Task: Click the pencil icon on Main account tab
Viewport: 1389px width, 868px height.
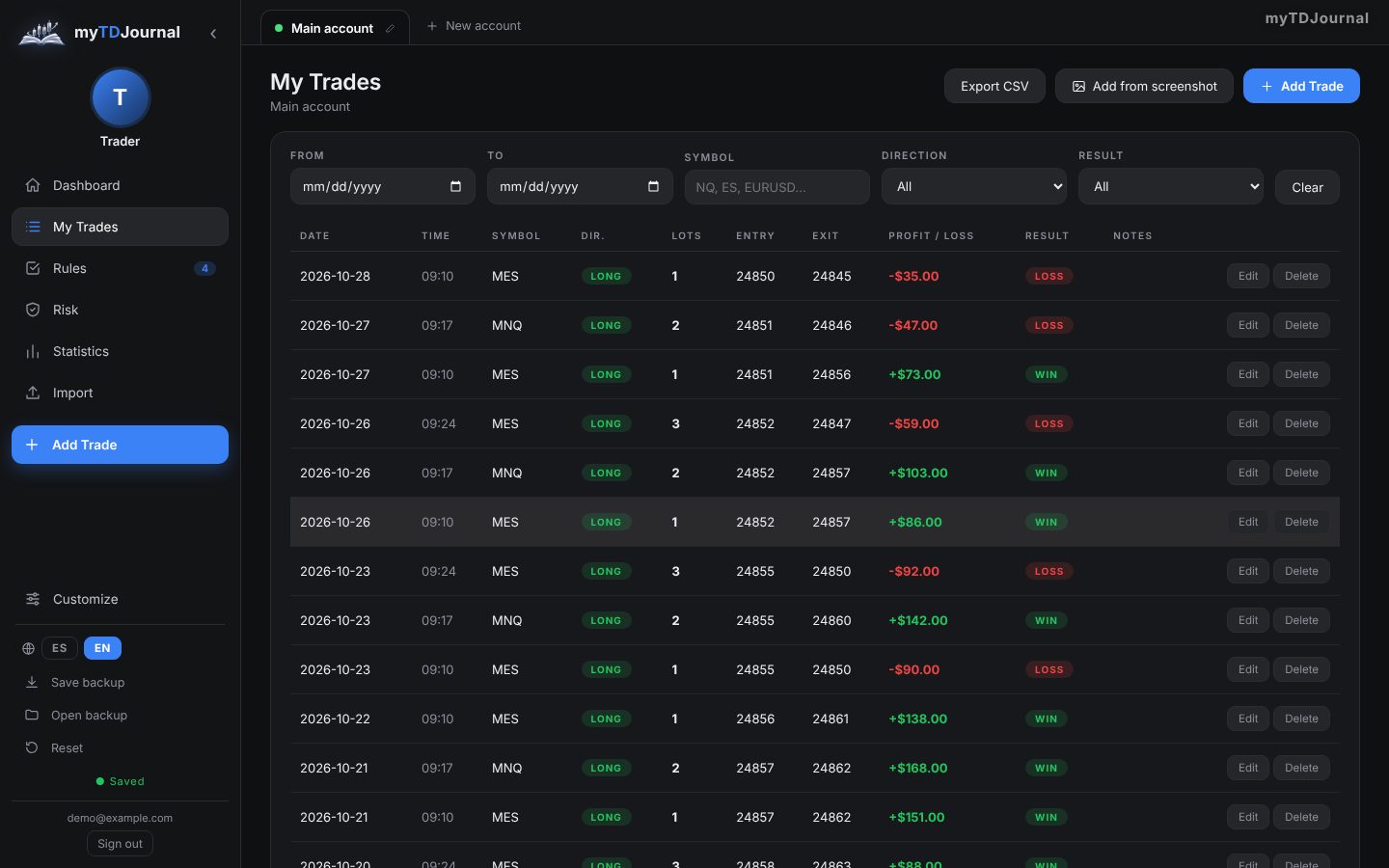Action: pyautogui.click(x=390, y=28)
